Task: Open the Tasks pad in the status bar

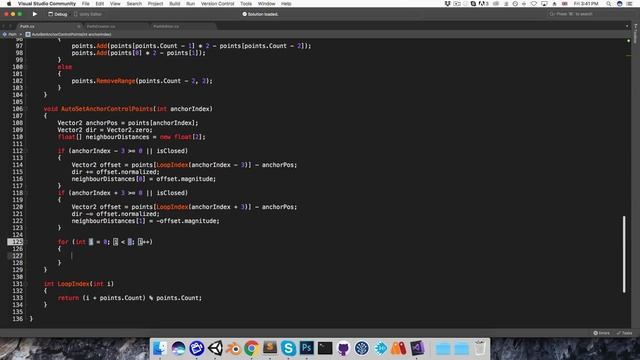Action: pyautogui.click(x=624, y=333)
